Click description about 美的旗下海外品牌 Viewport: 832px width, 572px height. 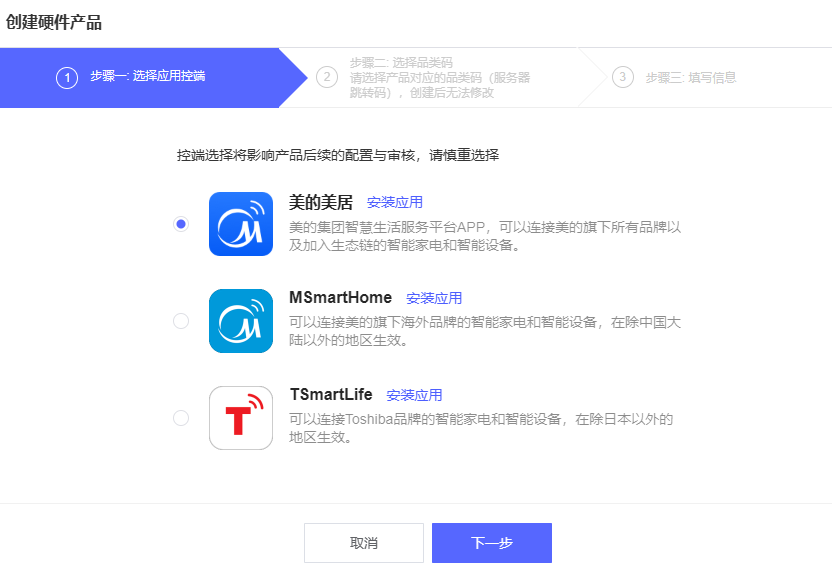tap(485, 331)
